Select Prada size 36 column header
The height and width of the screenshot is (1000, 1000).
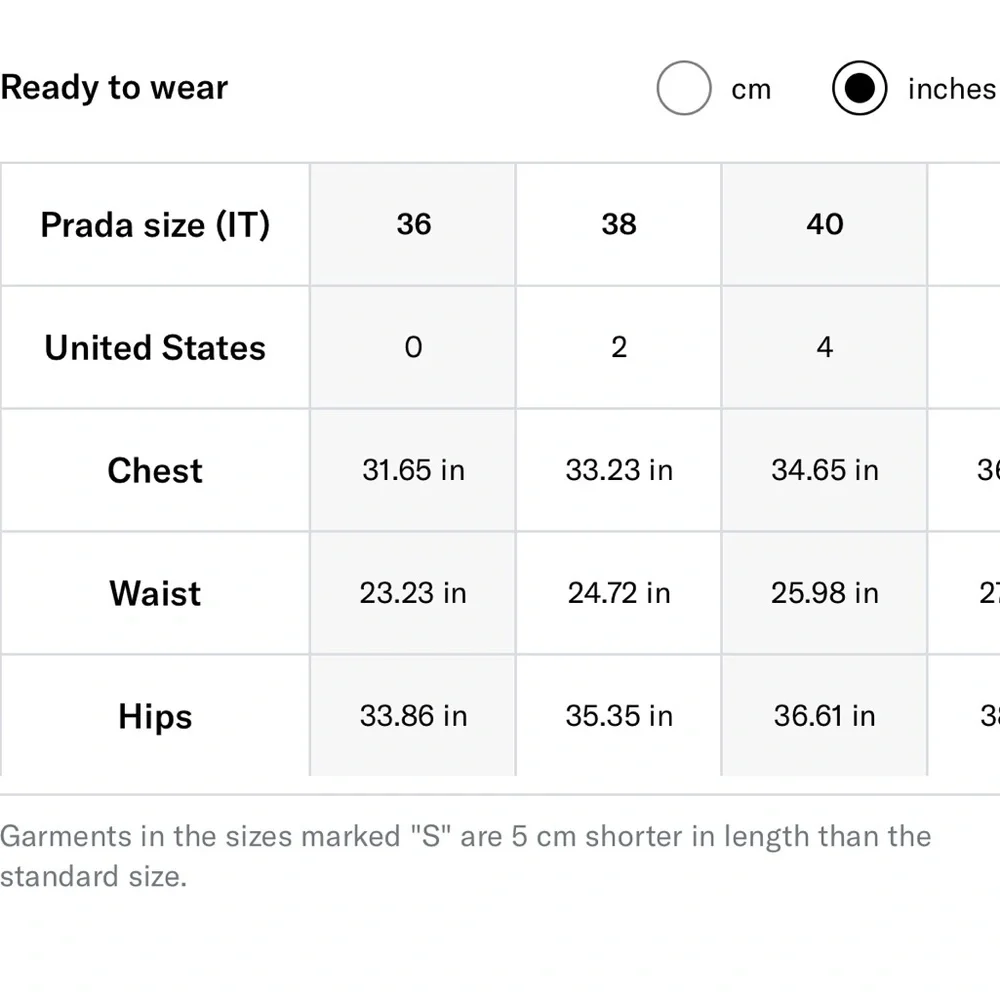click(x=413, y=224)
